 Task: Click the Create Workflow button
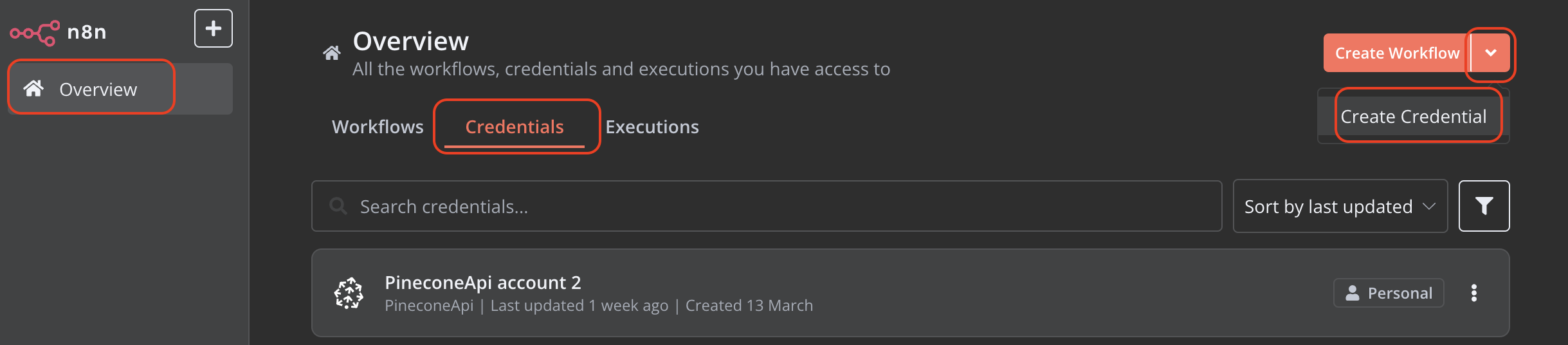pos(1397,53)
